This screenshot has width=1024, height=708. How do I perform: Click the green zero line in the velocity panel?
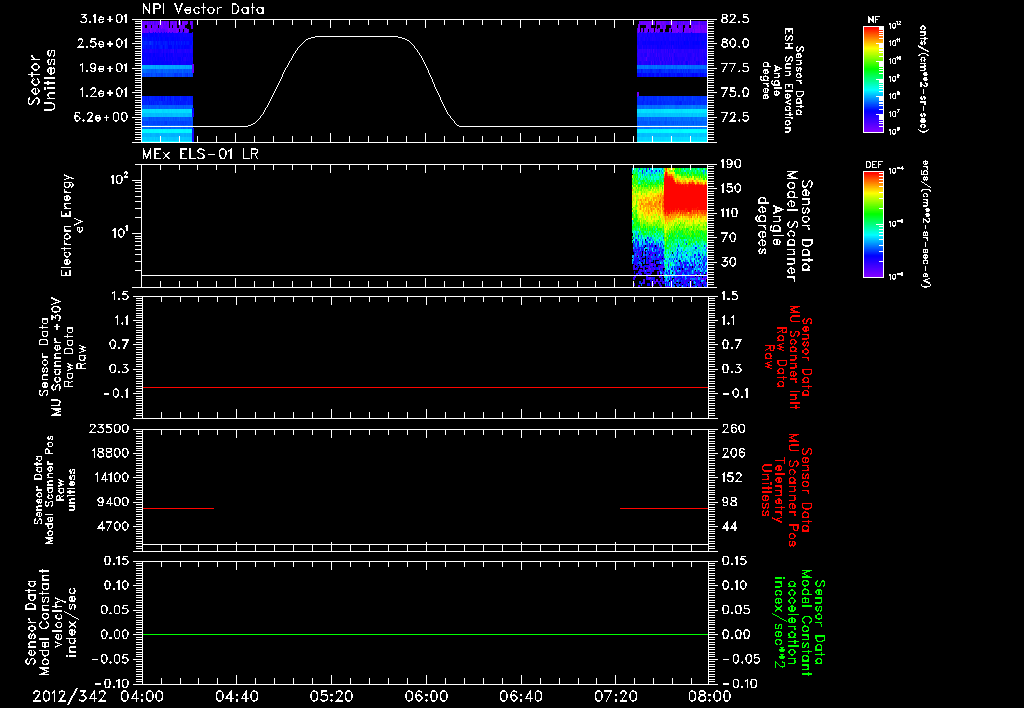(424, 634)
